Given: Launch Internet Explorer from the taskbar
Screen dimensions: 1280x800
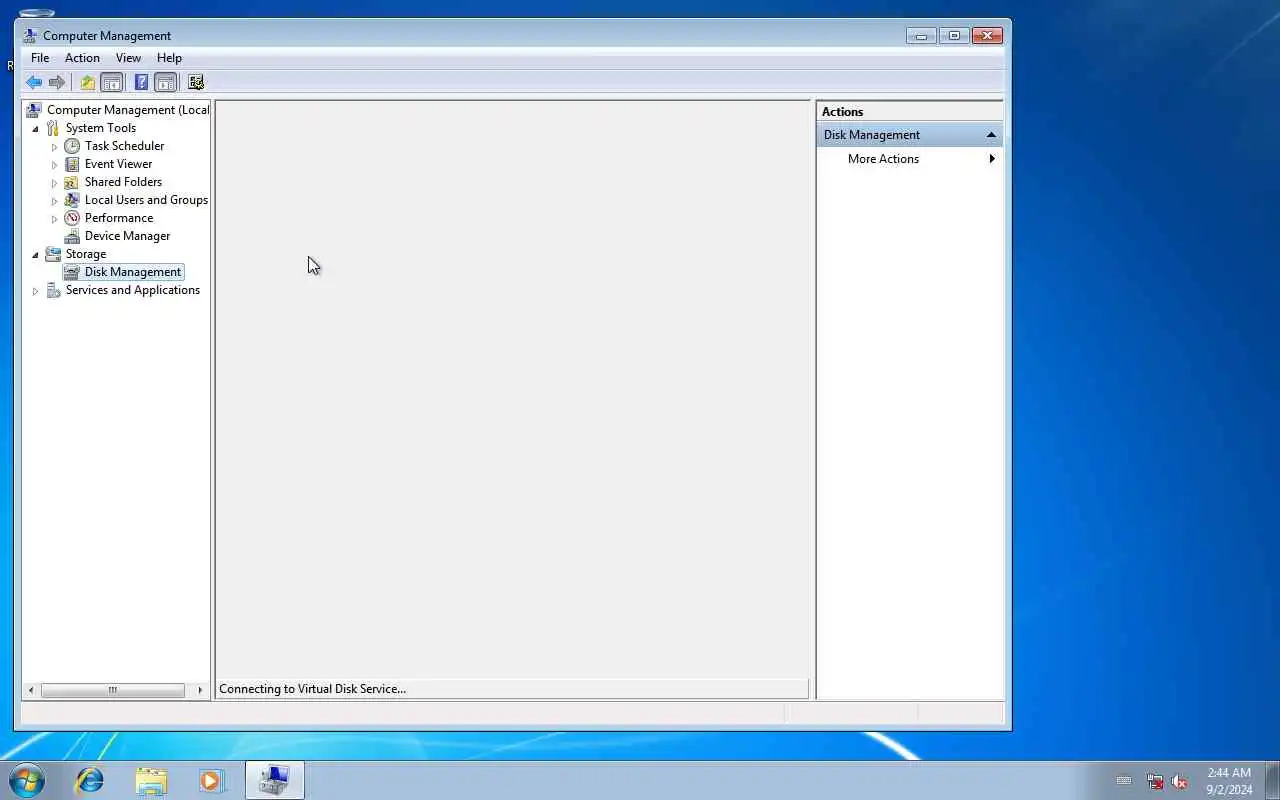Looking at the screenshot, I should tap(90, 780).
